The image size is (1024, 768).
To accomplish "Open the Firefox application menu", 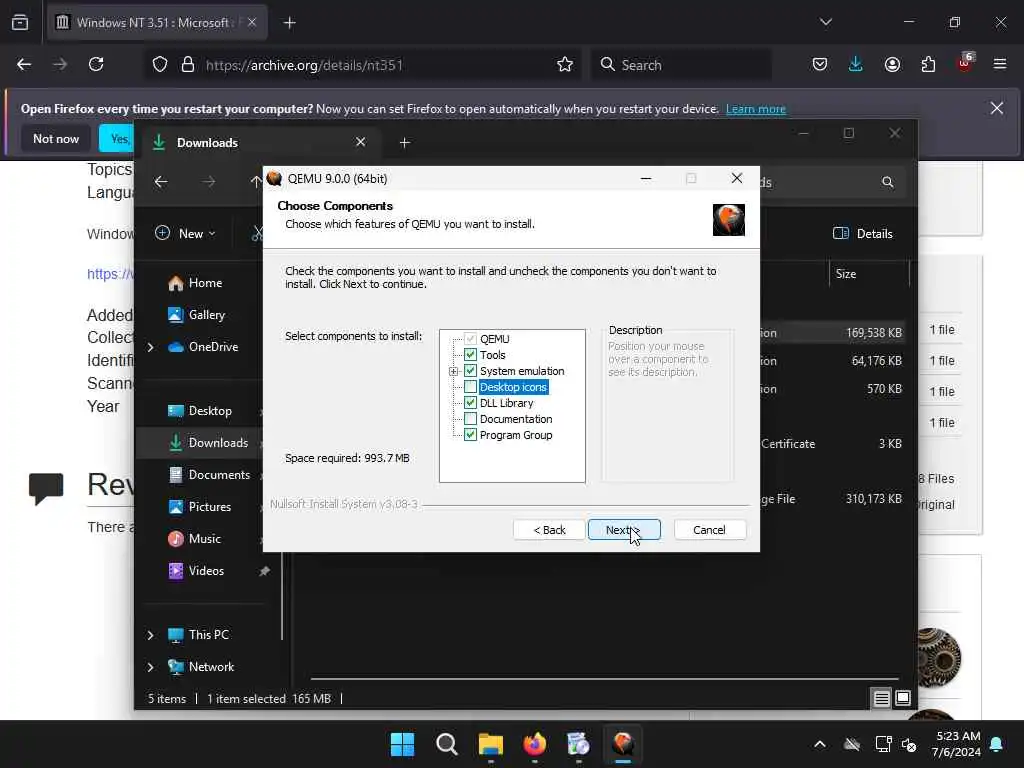I will coord(1000,64).
